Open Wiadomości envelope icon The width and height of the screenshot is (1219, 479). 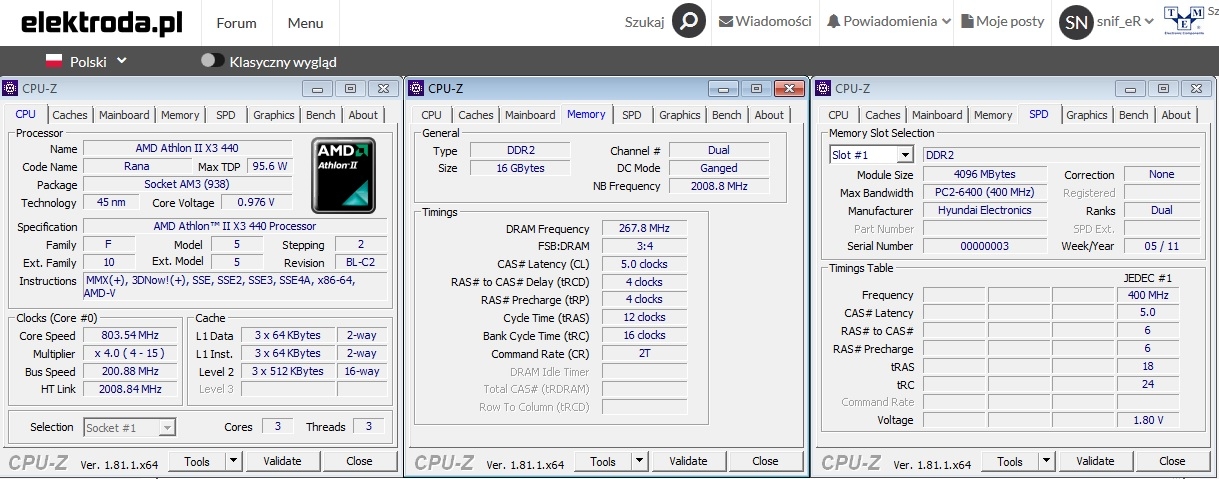(x=726, y=21)
